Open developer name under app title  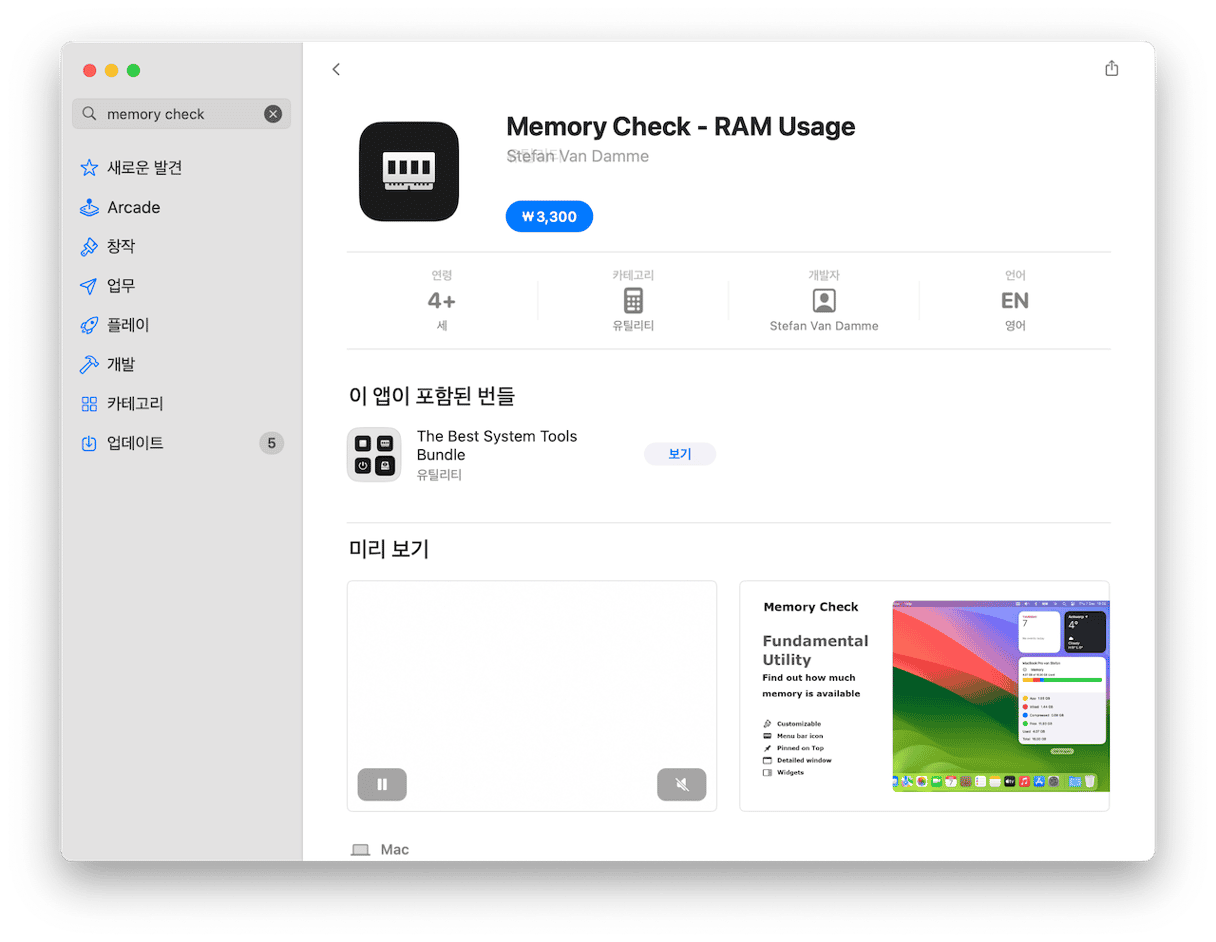click(578, 156)
